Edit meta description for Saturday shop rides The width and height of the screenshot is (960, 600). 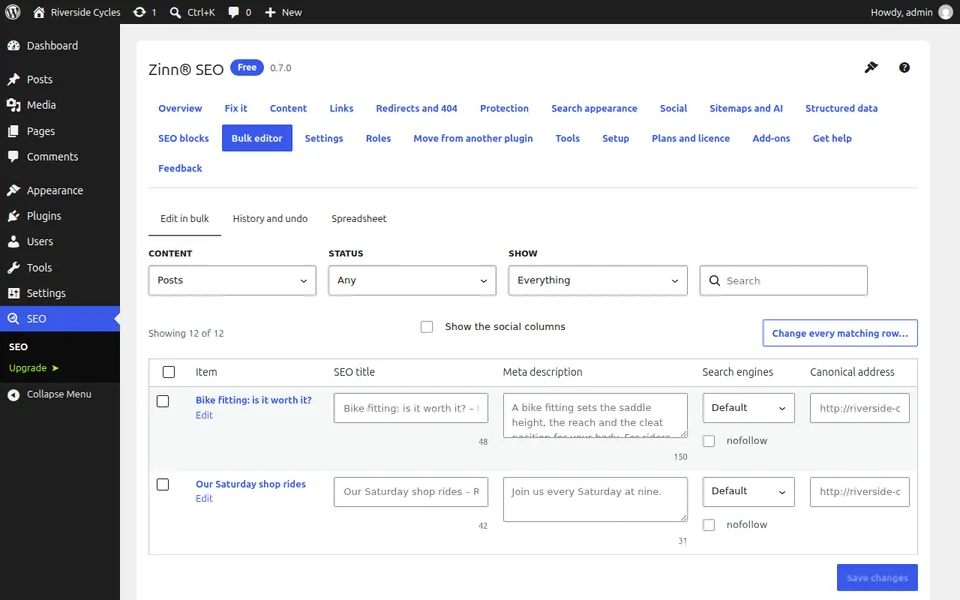pyautogui.click(x=595, y=500)
